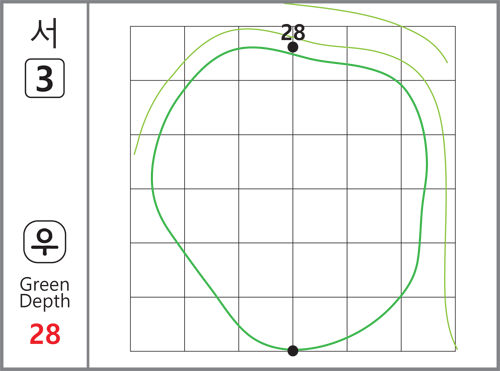The image size is (500, 371).
Task: Click the black dot at bottom of green
Action: (293, 351)
